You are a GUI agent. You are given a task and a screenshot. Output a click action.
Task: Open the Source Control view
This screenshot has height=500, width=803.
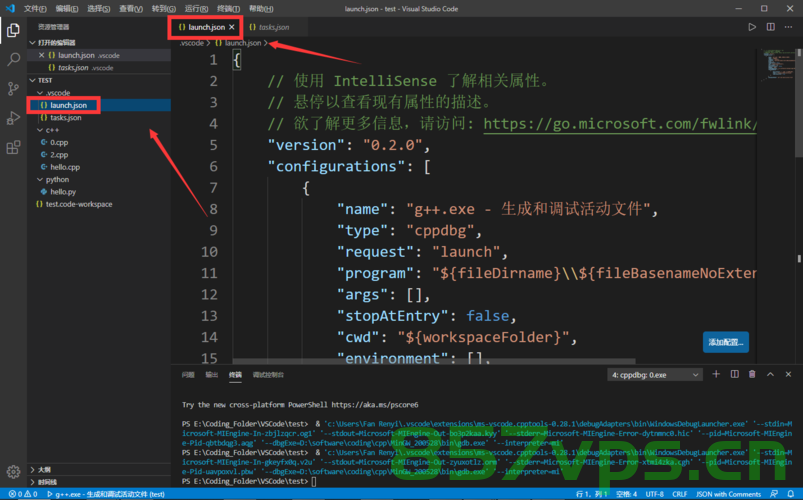13,89
